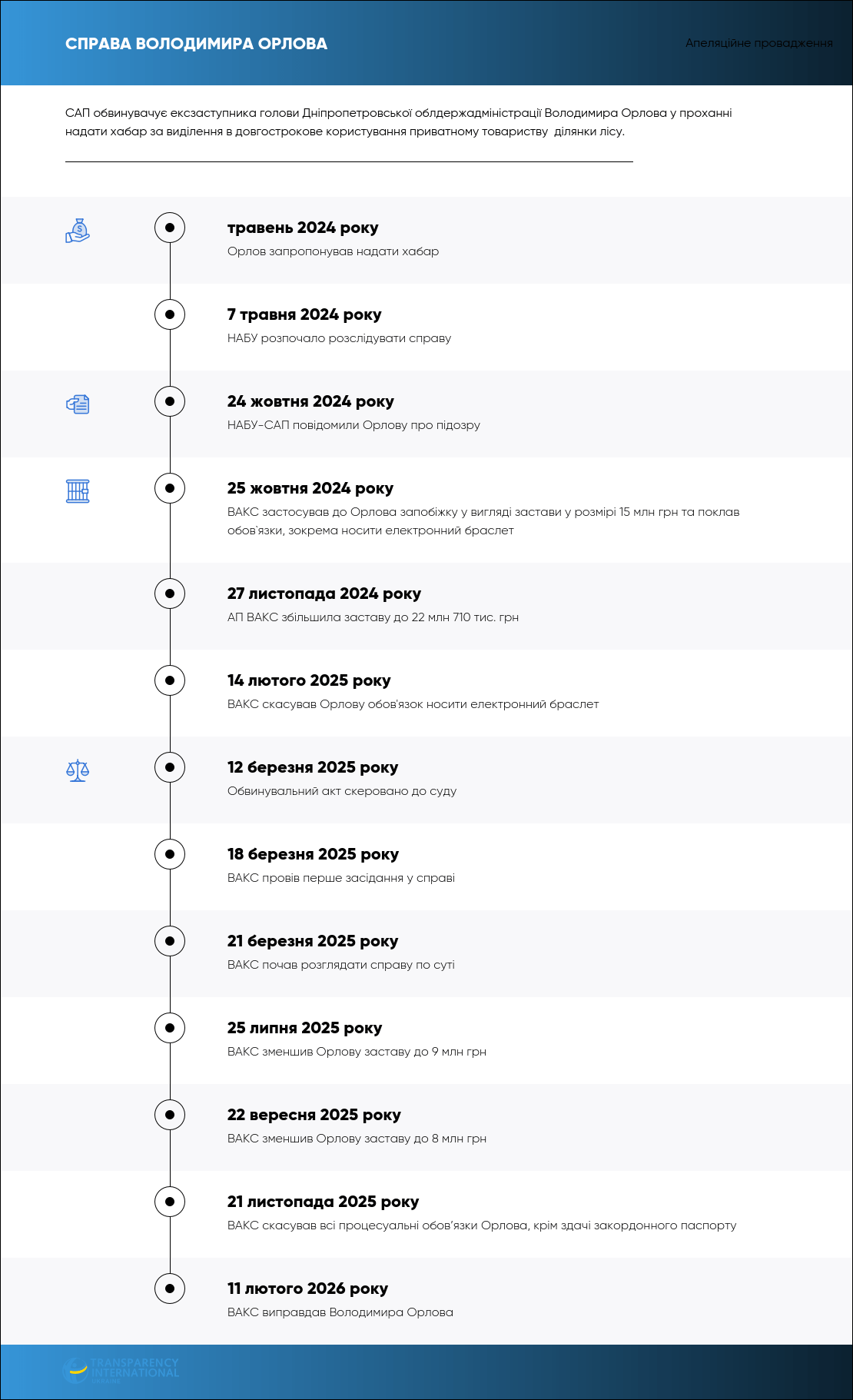This screenshot has height=1400, width=853.
Task: Click the 25 липня 2025 timeline marker
Action: (x=170, y=1028)
